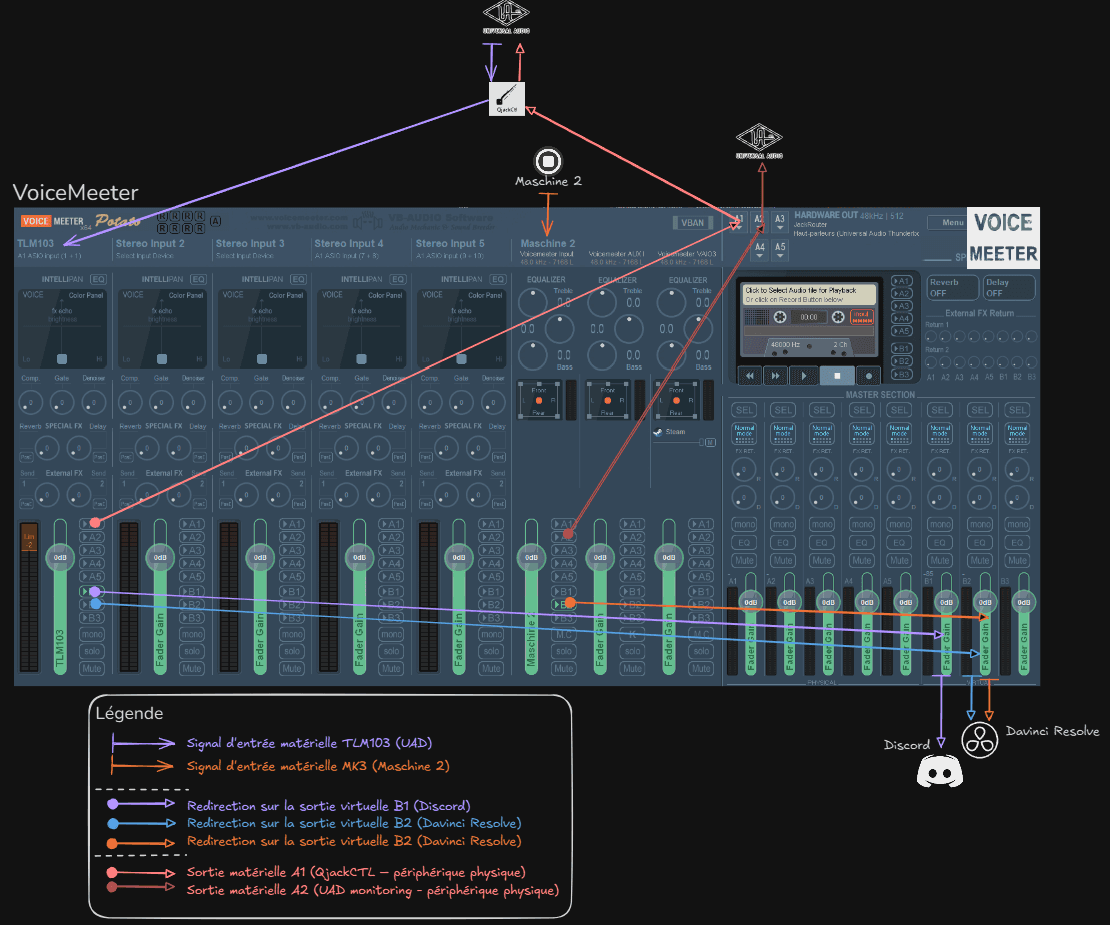Open EQ for master bus A4

tap(862, 543)
